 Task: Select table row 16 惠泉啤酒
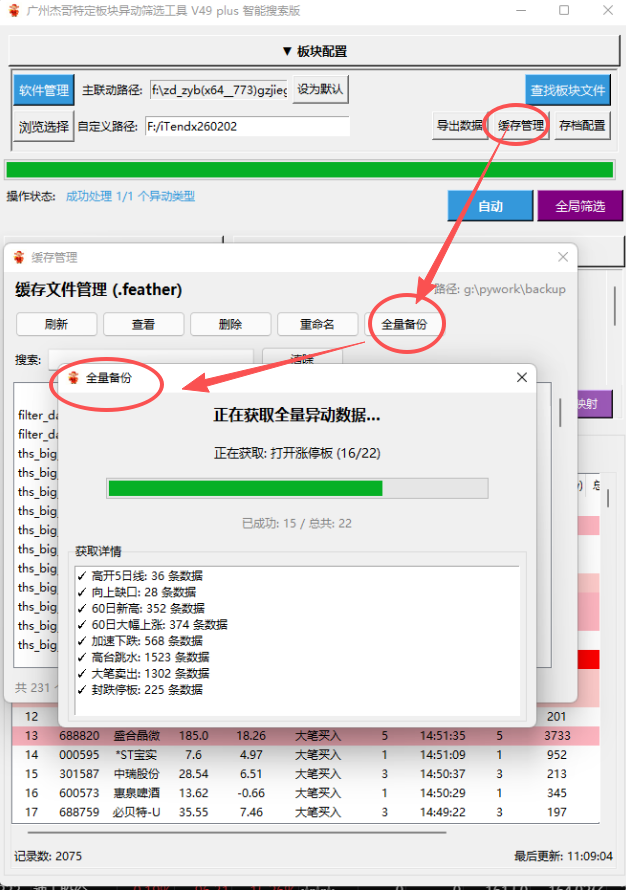[x=306, y=793]
